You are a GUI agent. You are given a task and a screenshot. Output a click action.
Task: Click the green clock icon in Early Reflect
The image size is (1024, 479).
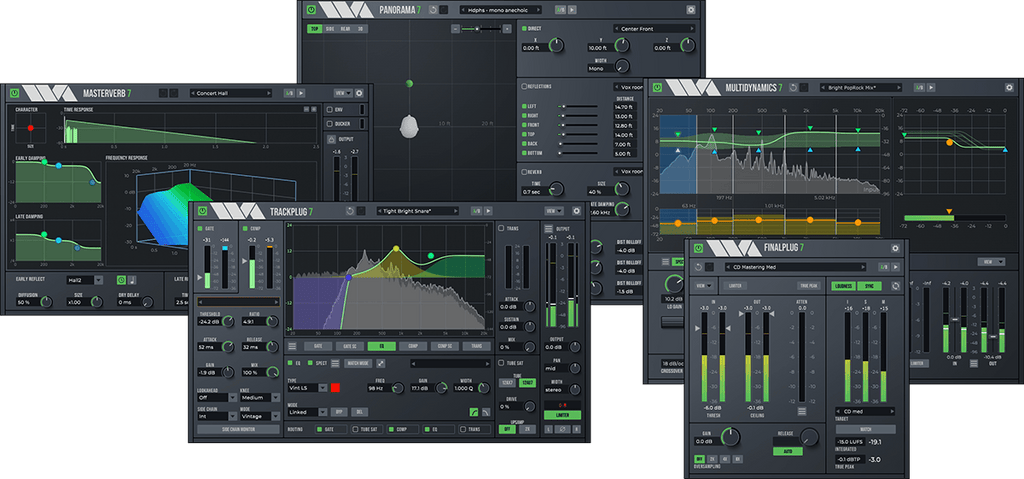121,280
